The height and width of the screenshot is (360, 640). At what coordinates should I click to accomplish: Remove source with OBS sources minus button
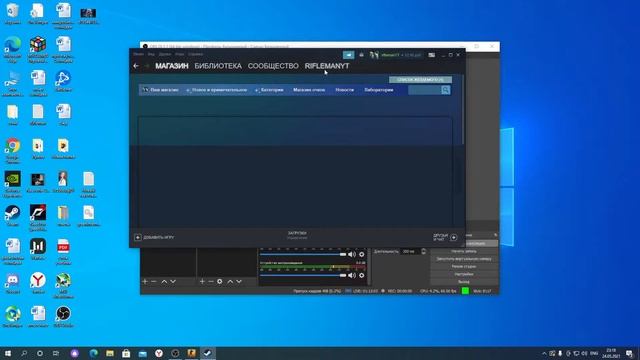211,282
